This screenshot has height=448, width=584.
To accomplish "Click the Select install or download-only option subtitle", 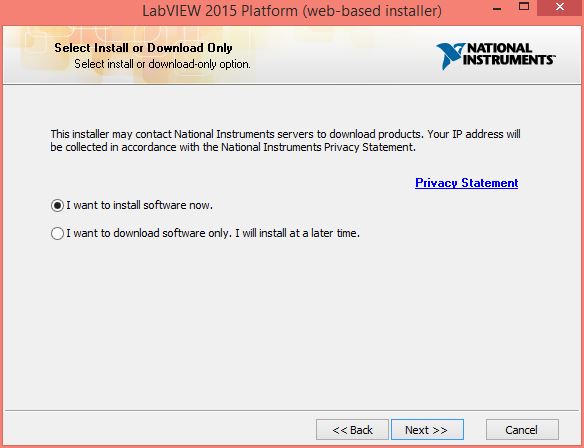I will [162, 64].
